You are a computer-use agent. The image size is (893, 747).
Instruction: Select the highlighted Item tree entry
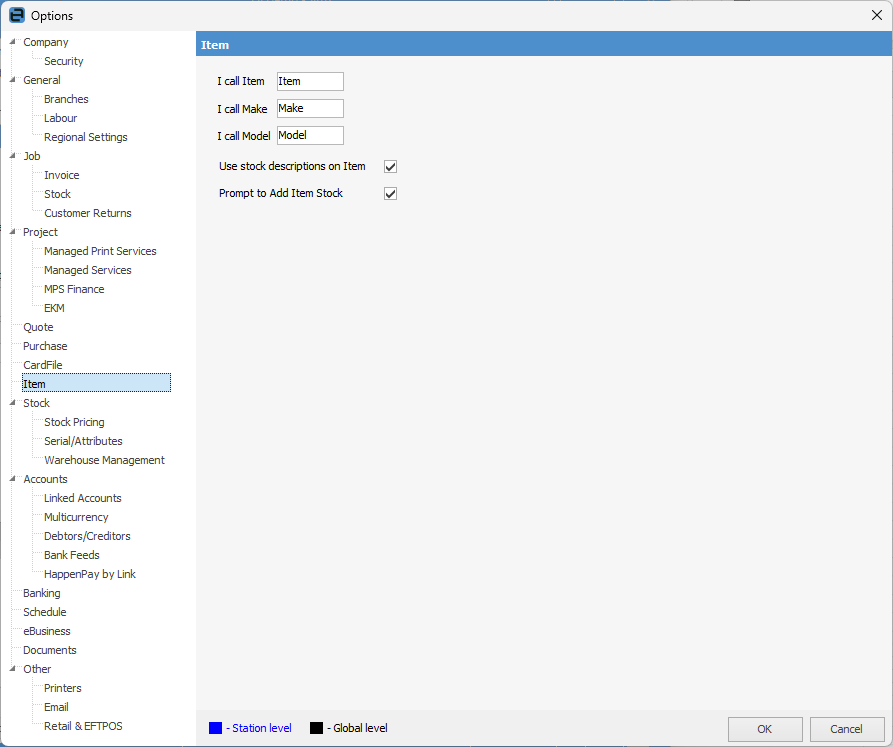click(96, 384)
